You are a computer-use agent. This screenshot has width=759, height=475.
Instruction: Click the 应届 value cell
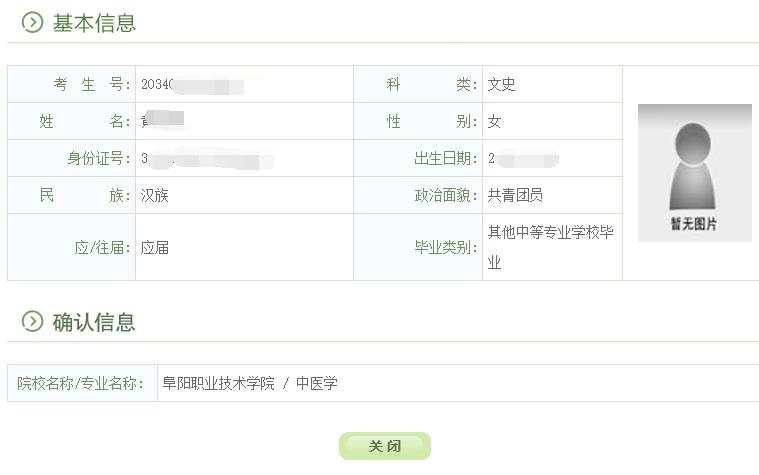point(155,247)
